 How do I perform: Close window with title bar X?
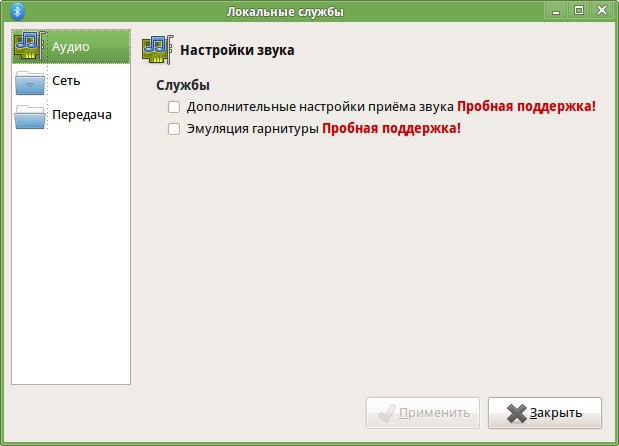602,11
